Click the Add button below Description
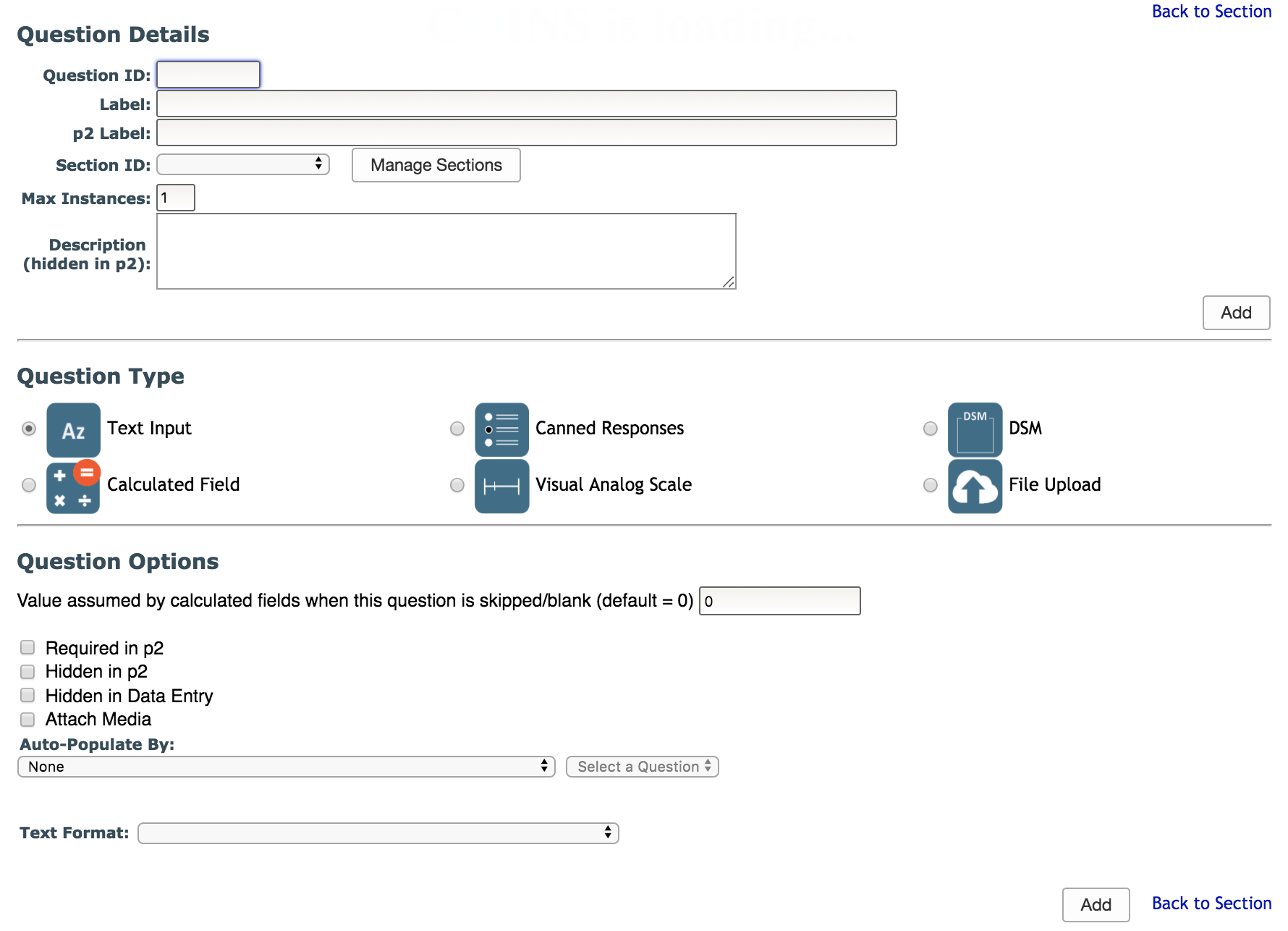Screen dimensions: 1288x931 pyautogui.click(x=1236, y=313)
